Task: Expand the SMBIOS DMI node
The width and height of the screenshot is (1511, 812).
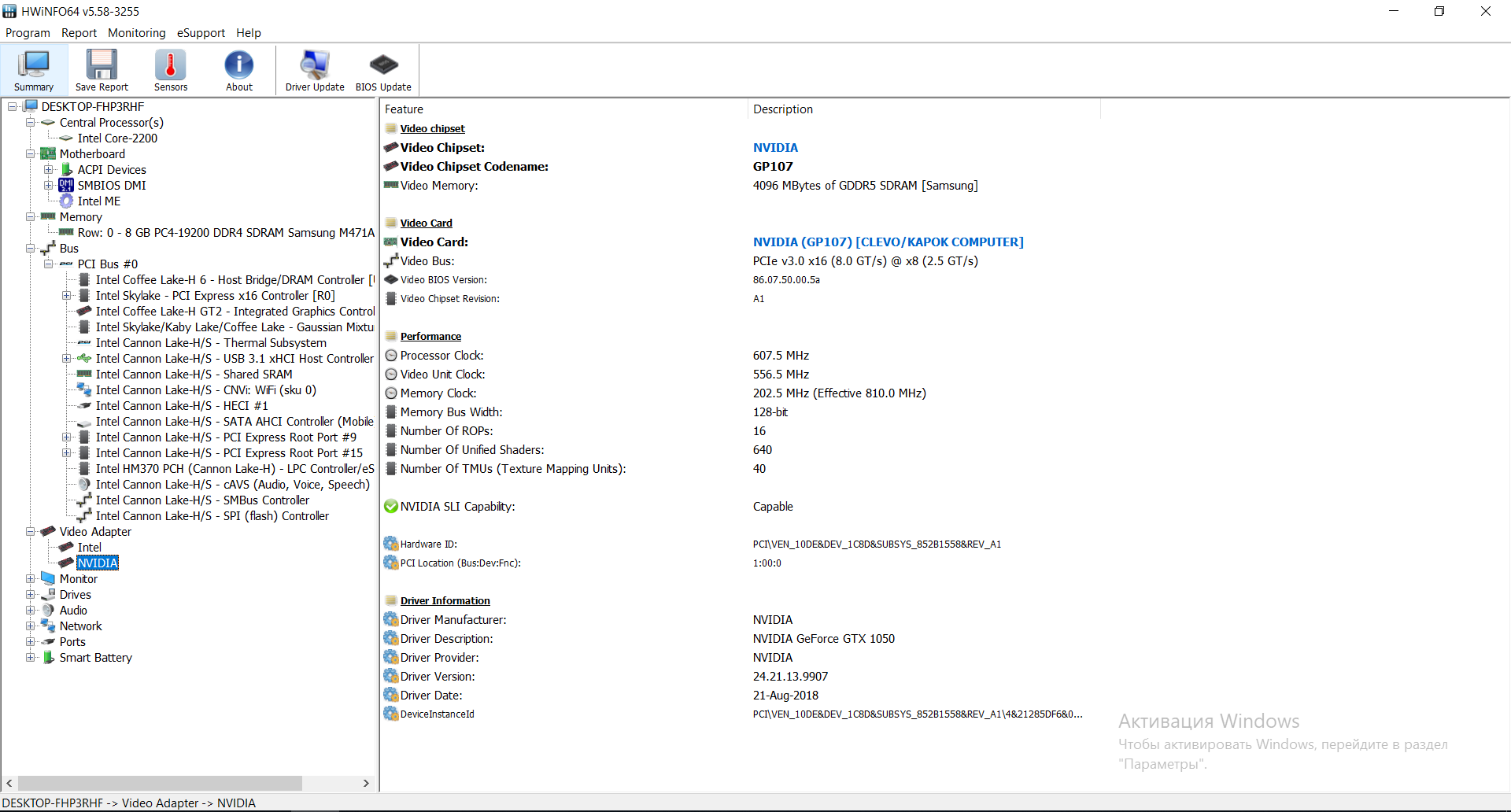Action: click(x=48, y=185)
